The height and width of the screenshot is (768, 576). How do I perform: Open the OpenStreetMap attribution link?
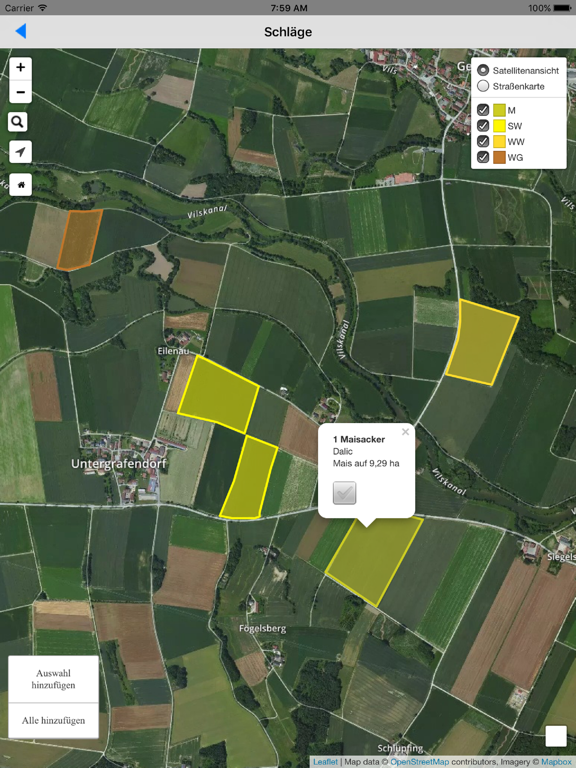pos(419,762)
